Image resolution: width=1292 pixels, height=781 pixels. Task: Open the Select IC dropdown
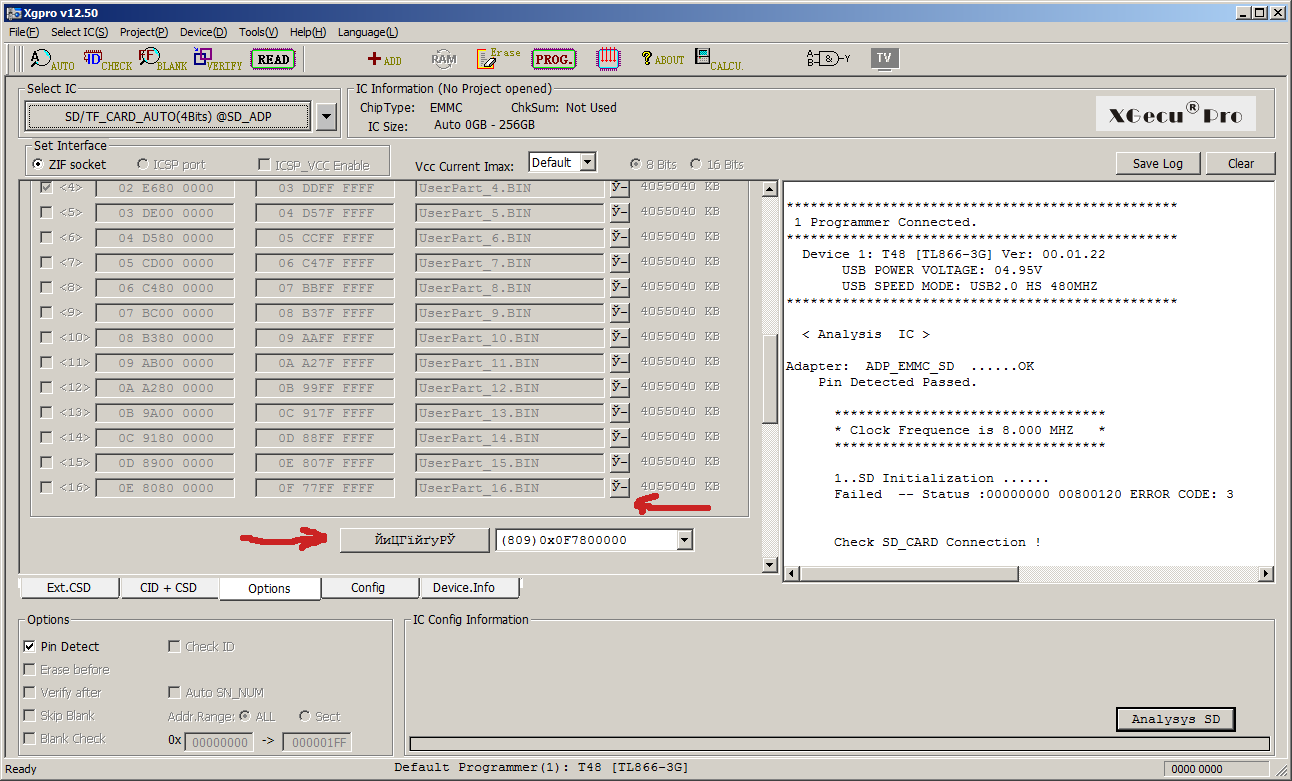(x=325, y=116)
